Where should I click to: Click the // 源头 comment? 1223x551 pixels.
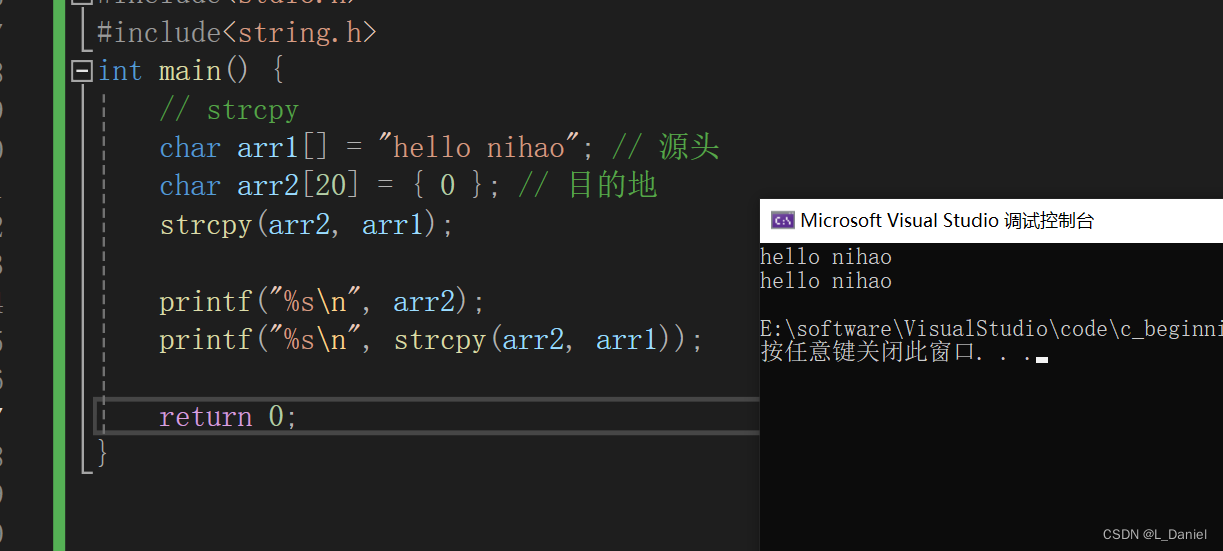pos(665,148)
